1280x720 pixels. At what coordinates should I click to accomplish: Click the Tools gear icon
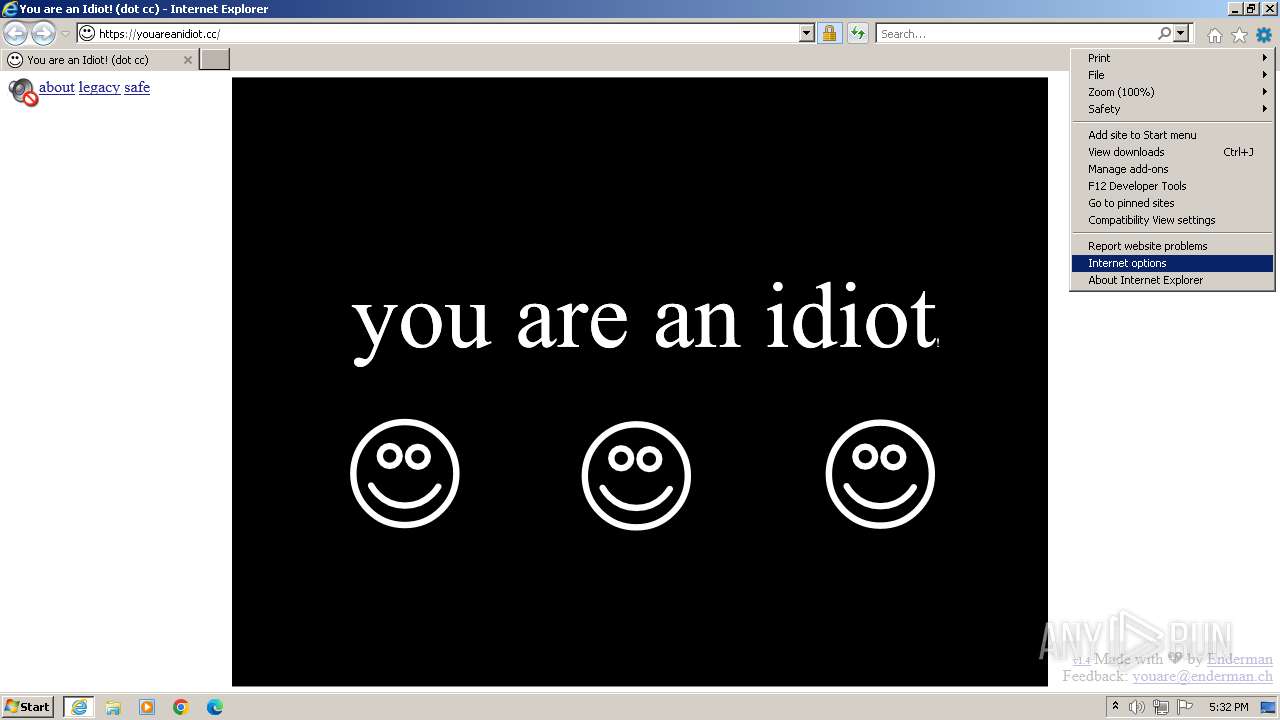[1264, 35]
